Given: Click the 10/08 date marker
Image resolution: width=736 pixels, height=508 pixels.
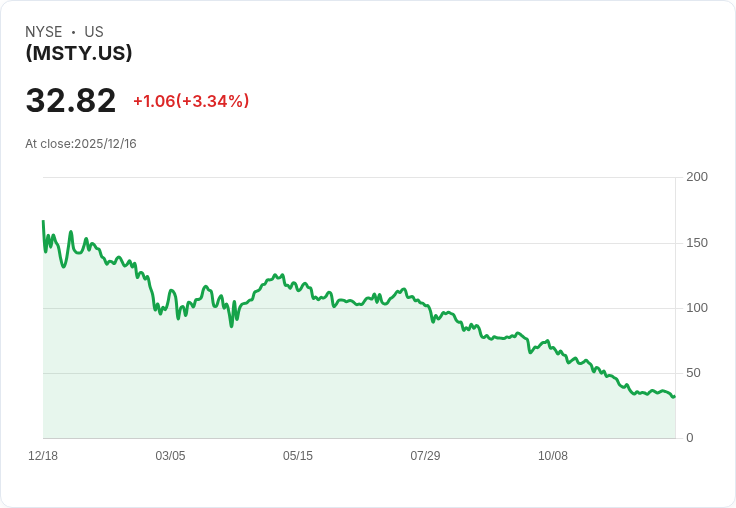Looking at the screenshot, I should point(553,456).
